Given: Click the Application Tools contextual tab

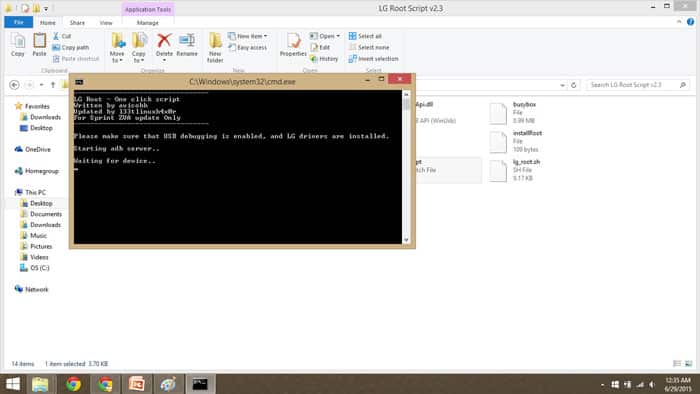Looking at the screenshot, I should [x=148, y=9].
